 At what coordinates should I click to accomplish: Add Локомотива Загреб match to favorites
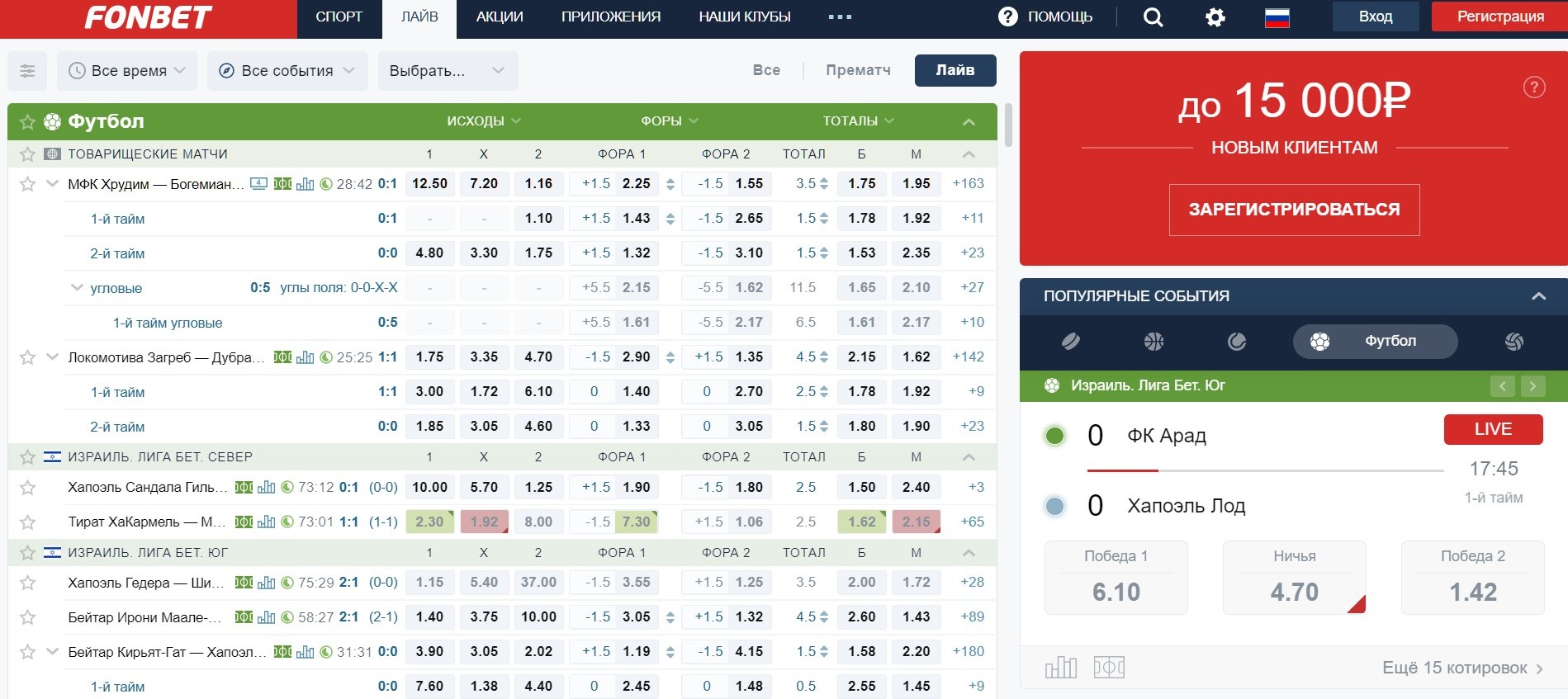click(27, 357)
